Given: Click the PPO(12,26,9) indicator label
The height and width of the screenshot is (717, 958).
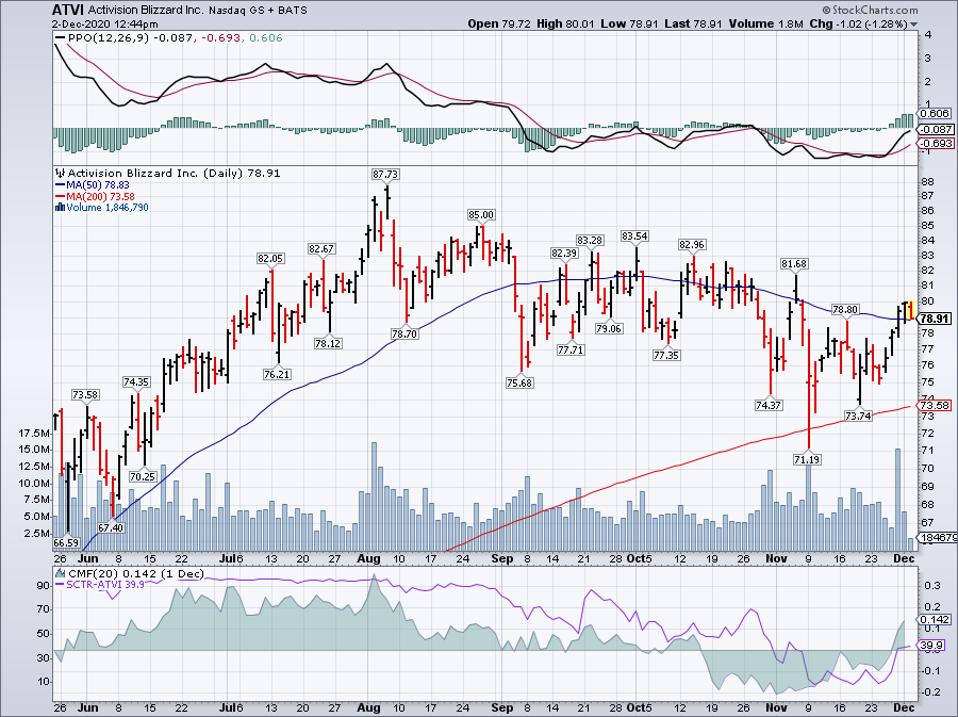Looking at the screenshot, I should click(108, 38).
